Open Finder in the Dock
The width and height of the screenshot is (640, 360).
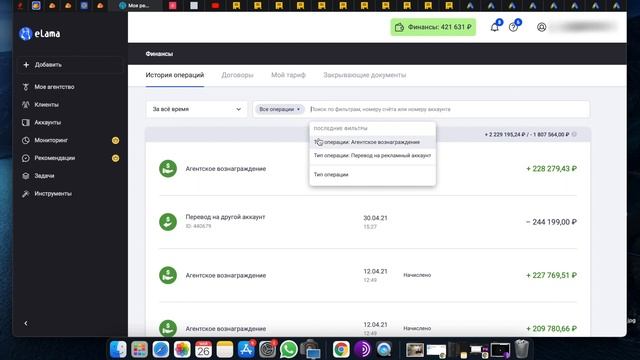[118, 349]
